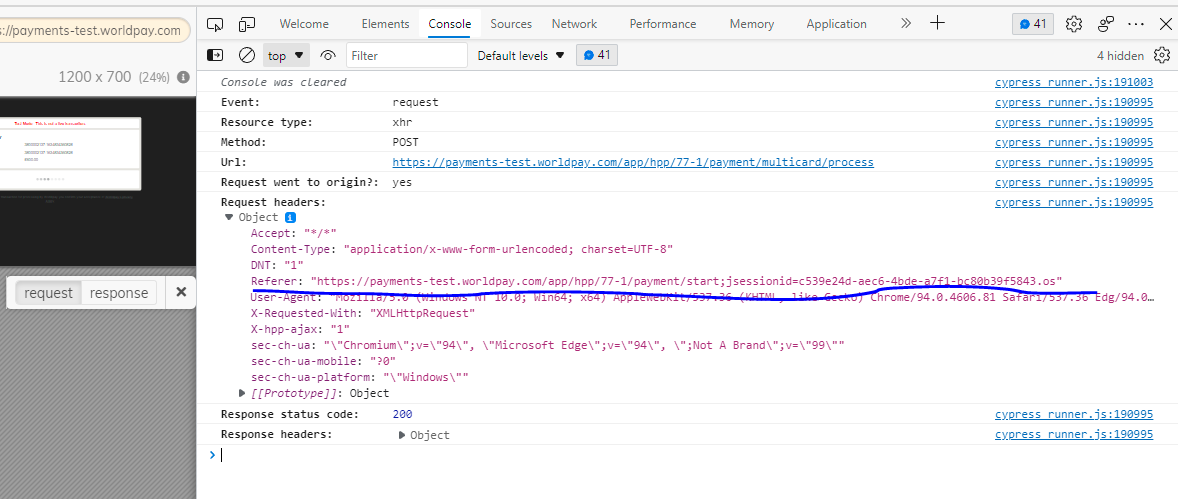
Task: Click the payment page preview thumbnail
Action: (71, 153)
